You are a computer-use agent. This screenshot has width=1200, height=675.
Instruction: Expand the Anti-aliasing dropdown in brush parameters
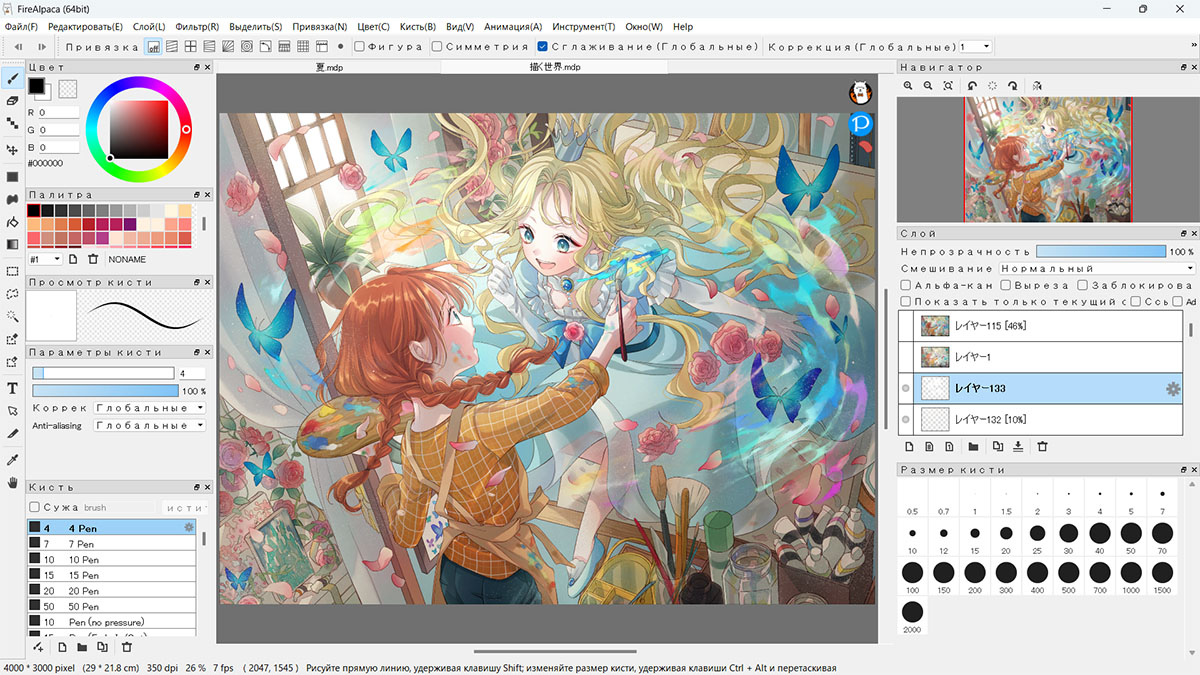[149, 425]
